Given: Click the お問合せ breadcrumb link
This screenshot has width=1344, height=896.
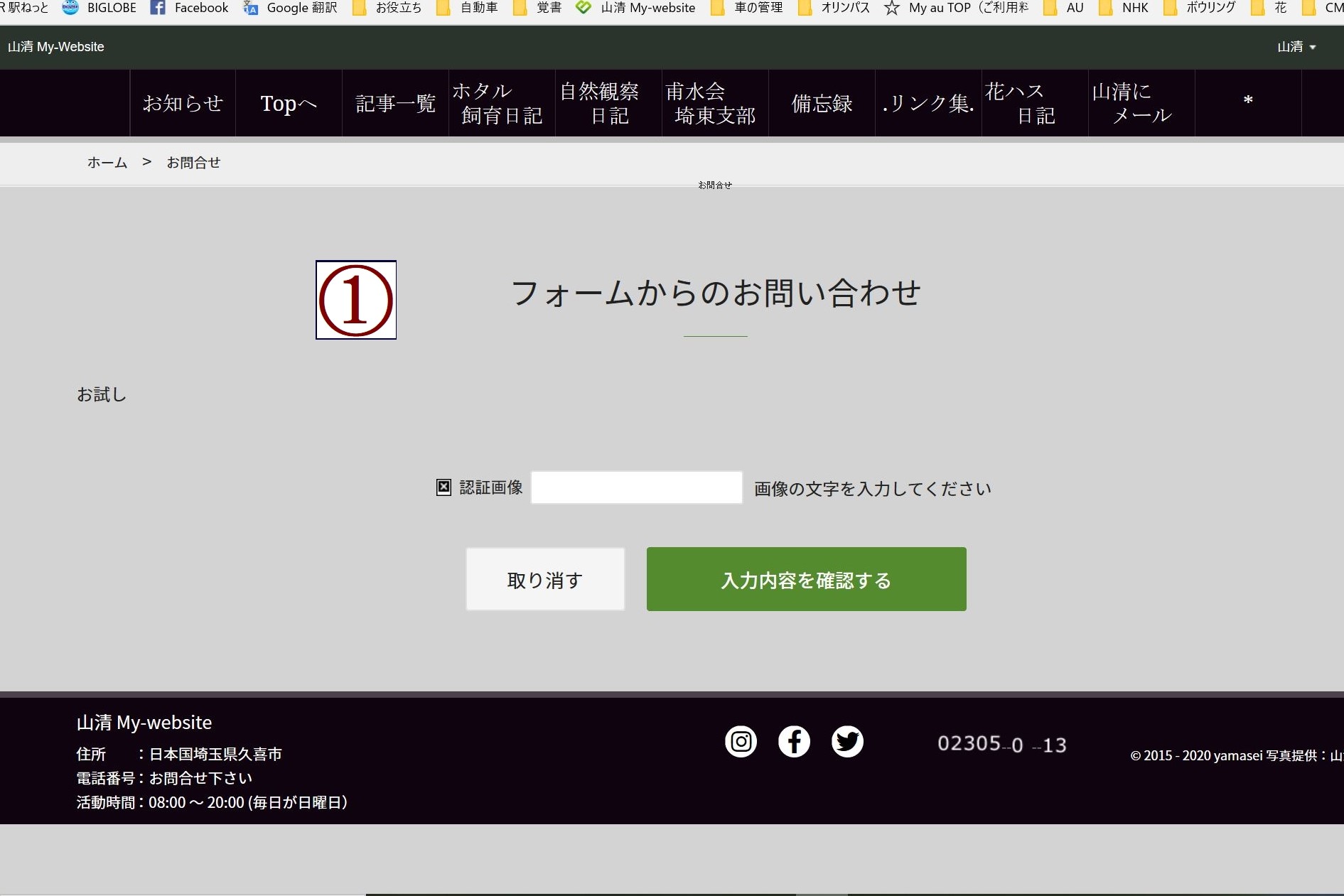Looking at the screenshot, I should (x=193, y=163).
